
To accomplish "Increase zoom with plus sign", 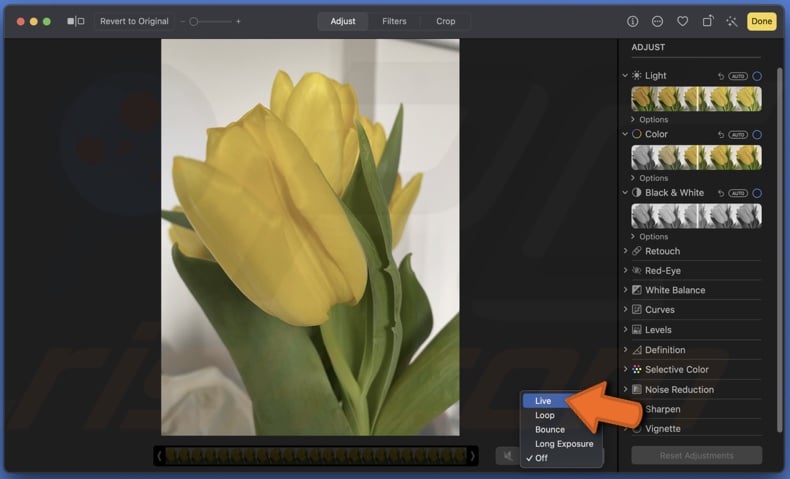I will [x=238, y=22].
